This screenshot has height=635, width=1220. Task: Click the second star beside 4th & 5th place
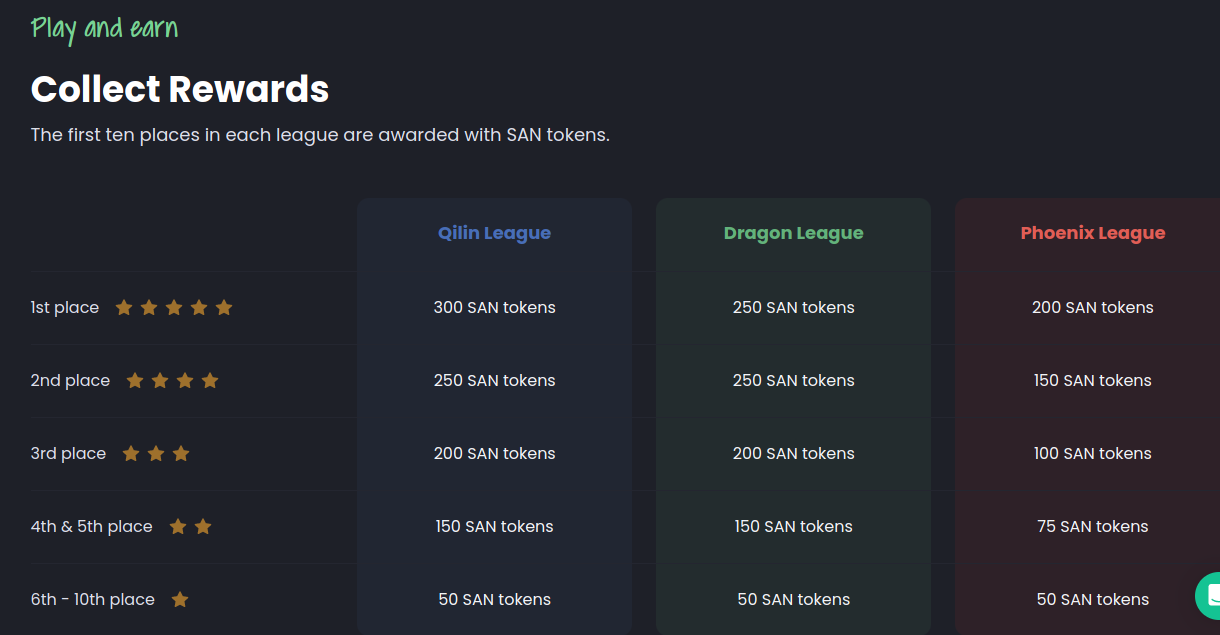(x=203, y=526)
